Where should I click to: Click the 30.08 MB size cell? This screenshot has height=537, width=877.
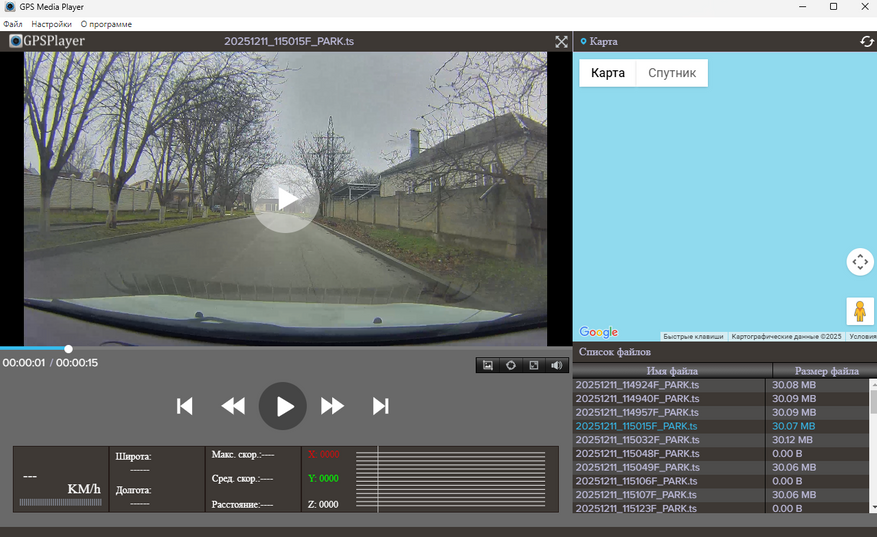794,385
